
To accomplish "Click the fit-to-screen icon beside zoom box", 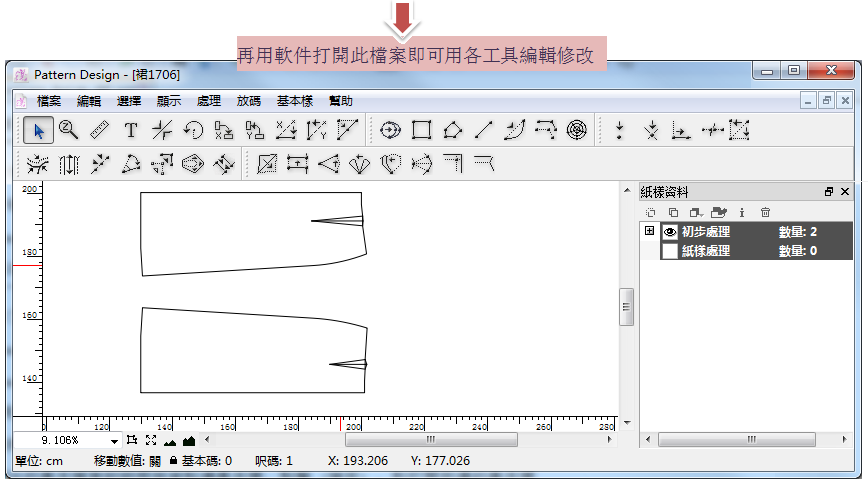I will (151, 440).
